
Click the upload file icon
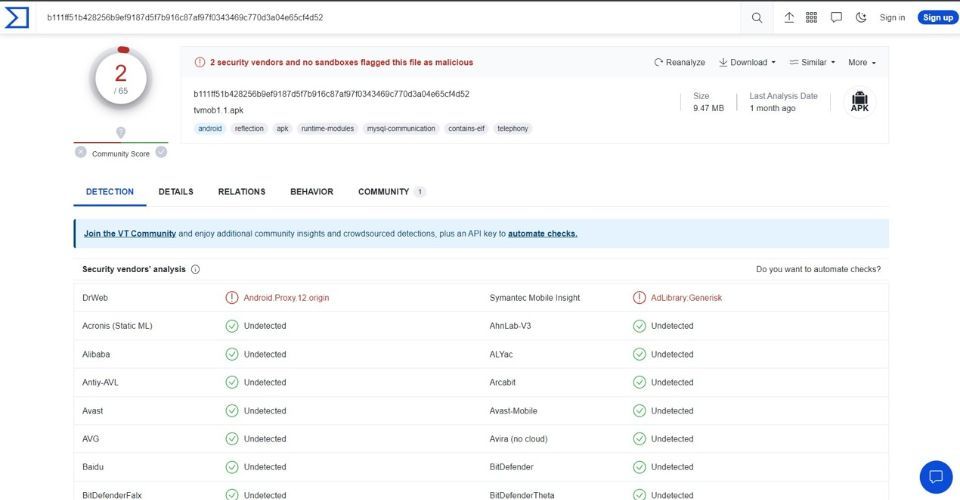click(789, 18)
